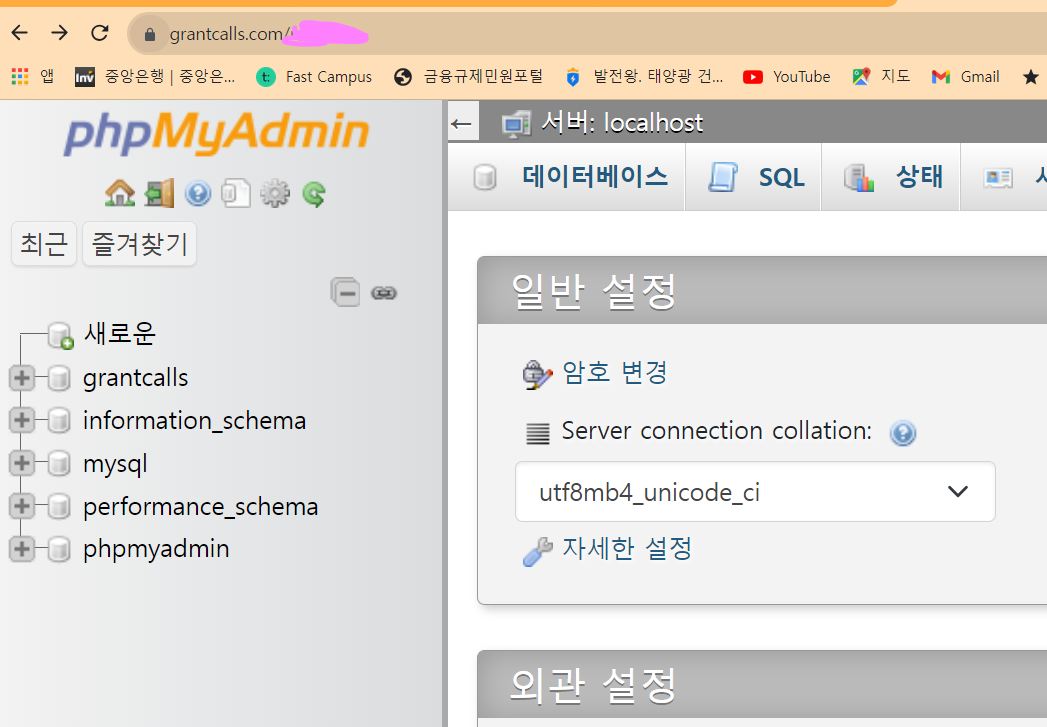The width and height of the screenshot is (1047, 727).
Task: Open the 발전왕. 태양광 bookmark
Action: 644,77
